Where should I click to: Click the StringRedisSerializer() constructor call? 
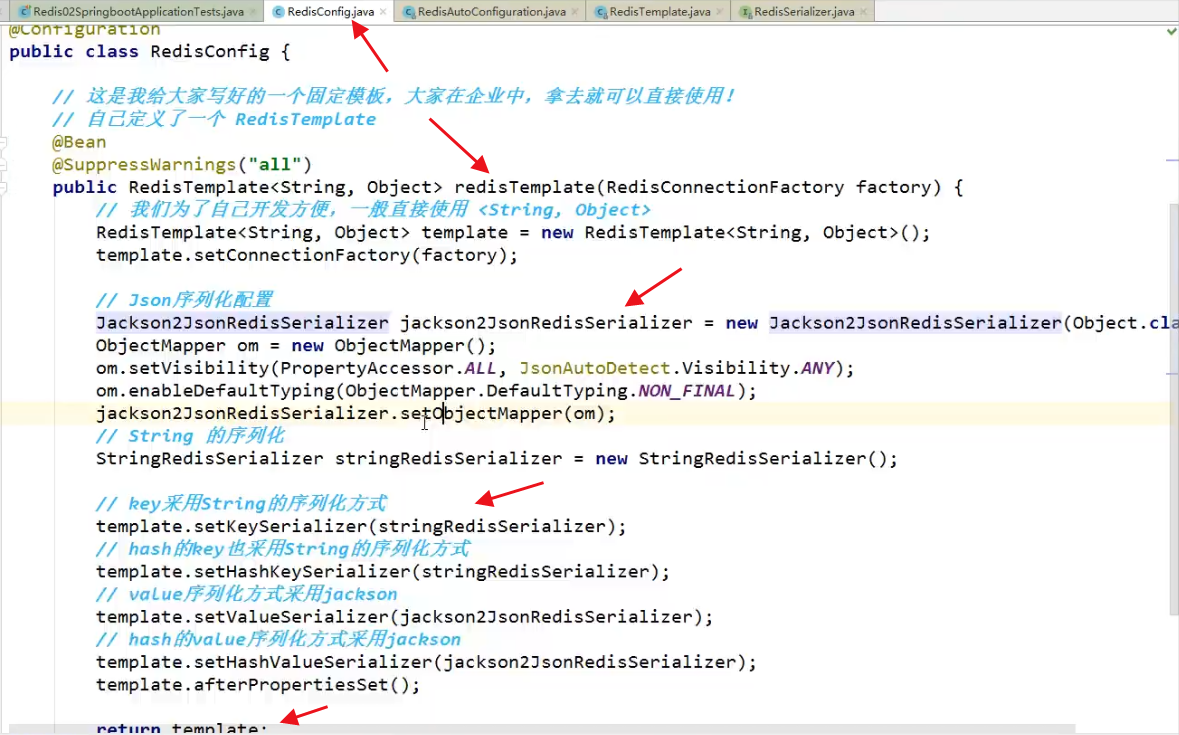pos(762,458)
